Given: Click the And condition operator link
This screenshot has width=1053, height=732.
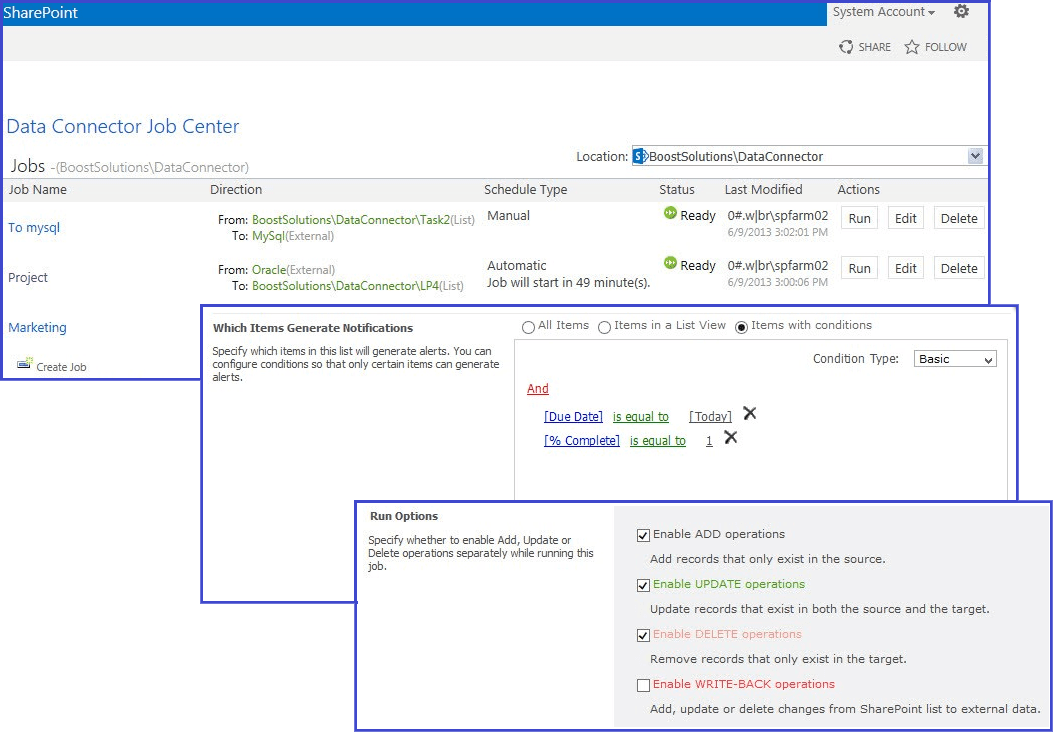Looking at the screenshot, I should coord(537,389).
